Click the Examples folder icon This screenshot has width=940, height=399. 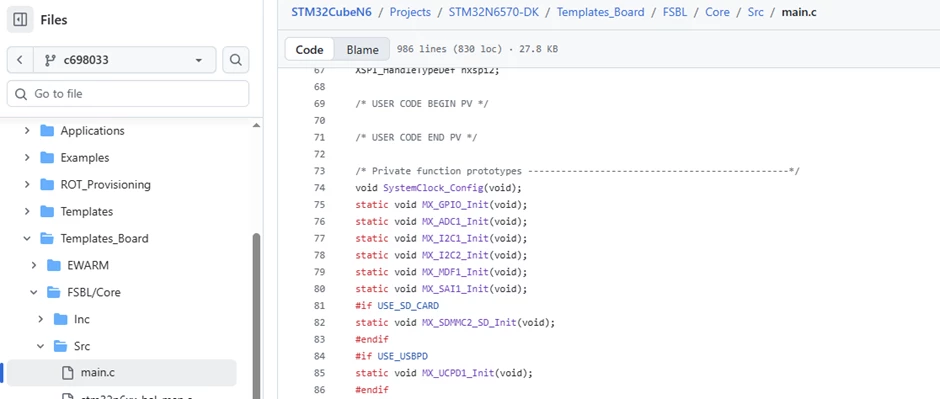coord(47,158)
